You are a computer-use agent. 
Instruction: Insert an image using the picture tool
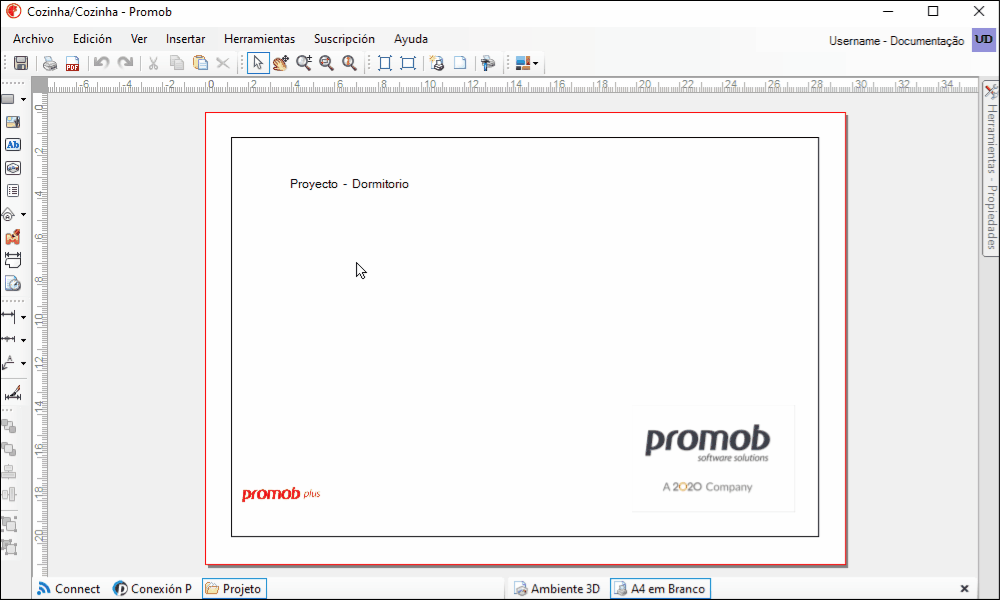tap(13, 122)
